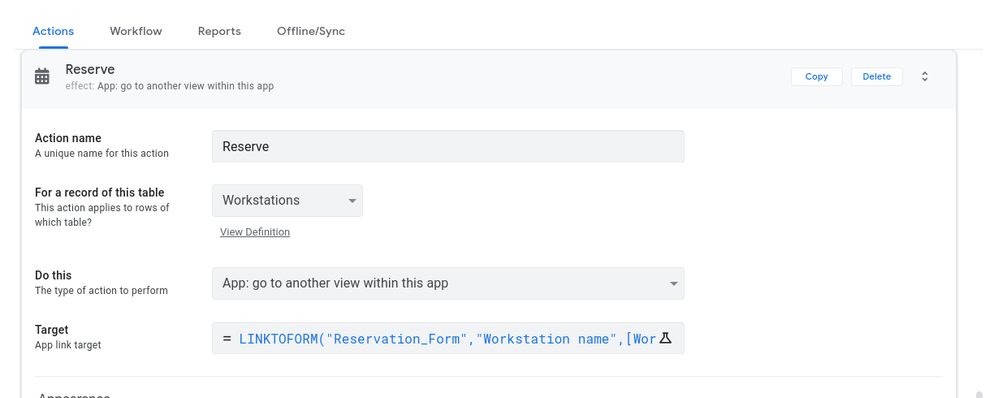Image resolution: width=998 pixels, height=398 pixels.
Task: Click the calendar icon beside Reserve
Action: pos(42,76)
